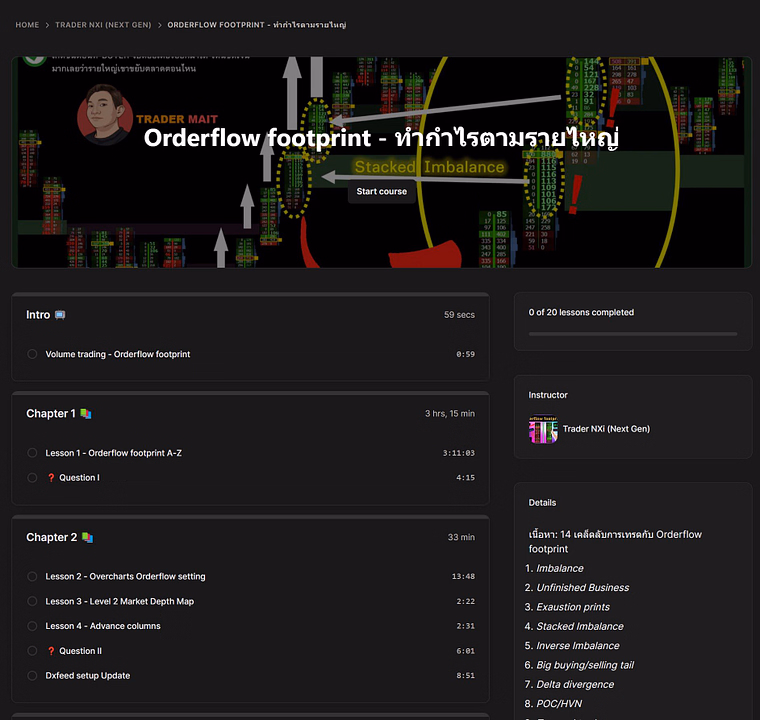Screen dimensions: 760x720
Task: Open Lesson 2 - Overcharts Orderflow setting
Action: coord(126,576)
